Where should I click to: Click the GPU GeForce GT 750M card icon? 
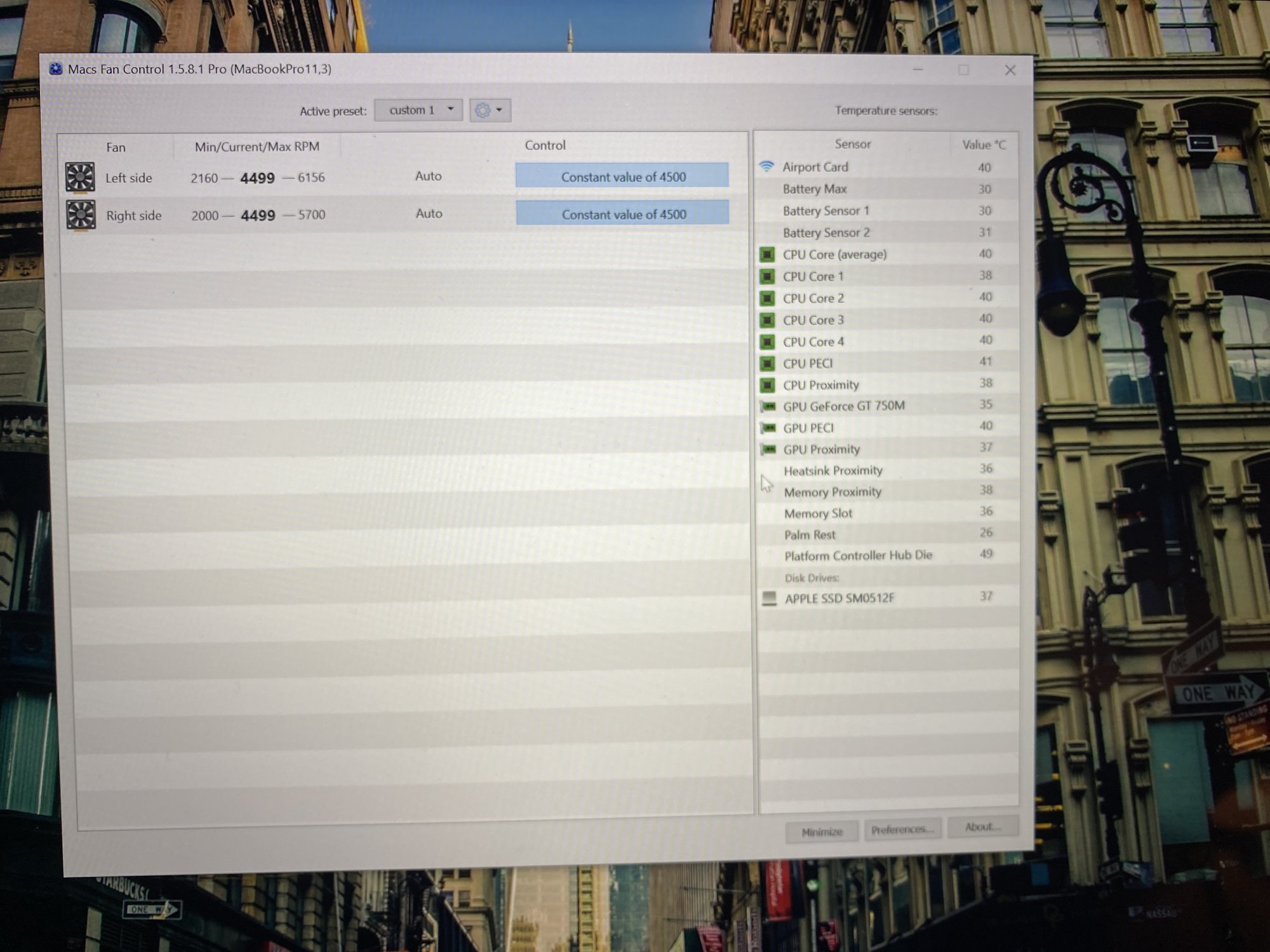point(768,406)
